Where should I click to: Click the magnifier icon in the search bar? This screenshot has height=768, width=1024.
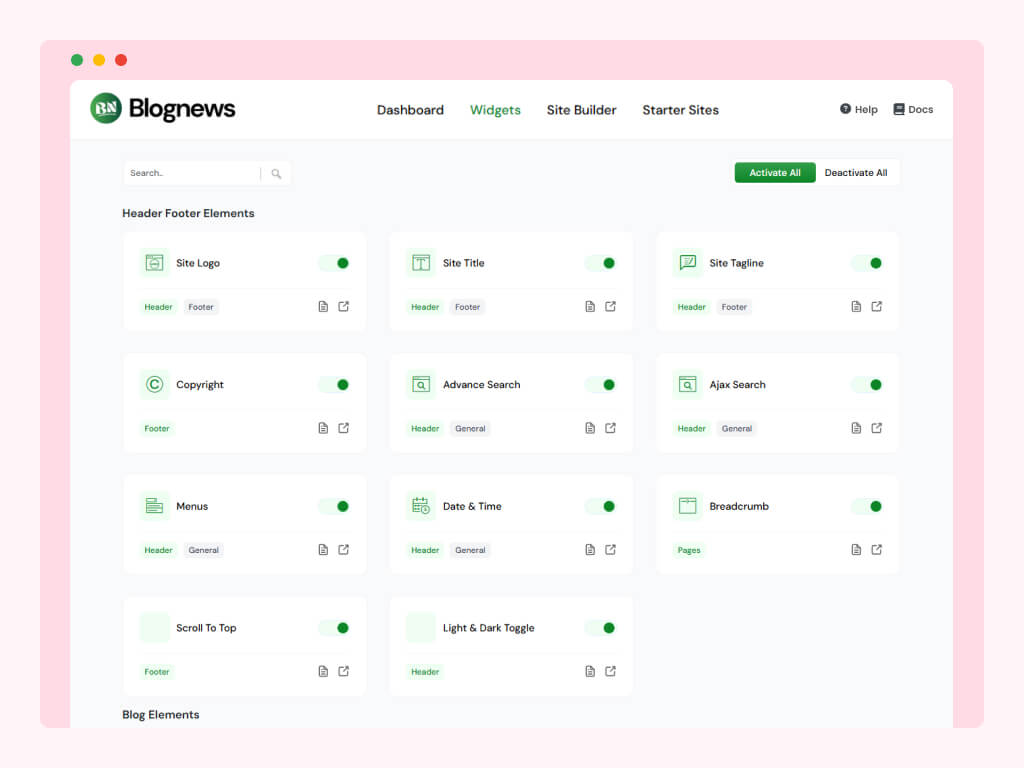(276, 173)
